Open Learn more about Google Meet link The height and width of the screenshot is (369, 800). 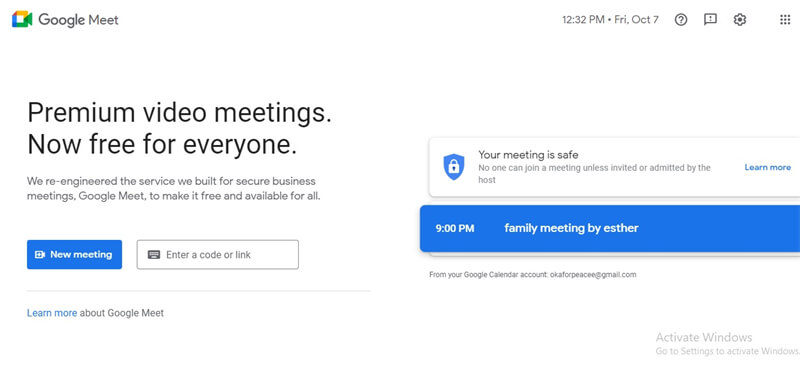(x=52, y=313)
